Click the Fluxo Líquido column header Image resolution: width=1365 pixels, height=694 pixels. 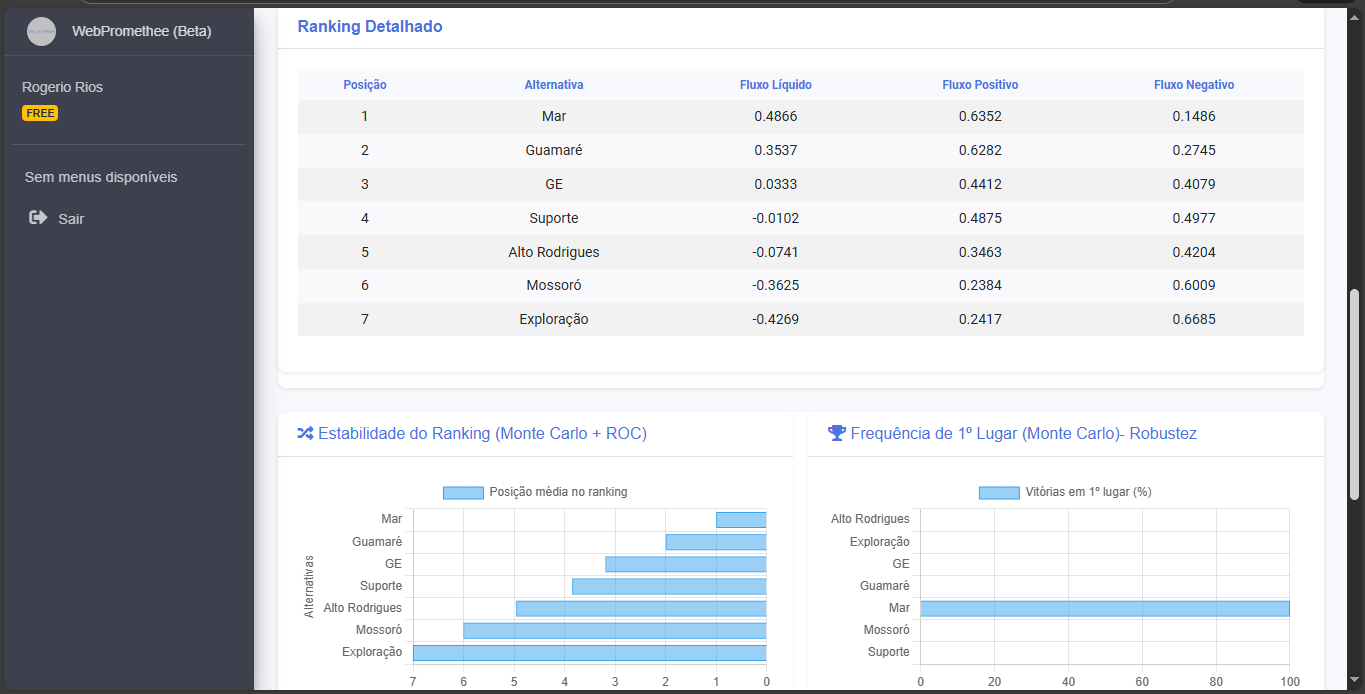point(775,85)
